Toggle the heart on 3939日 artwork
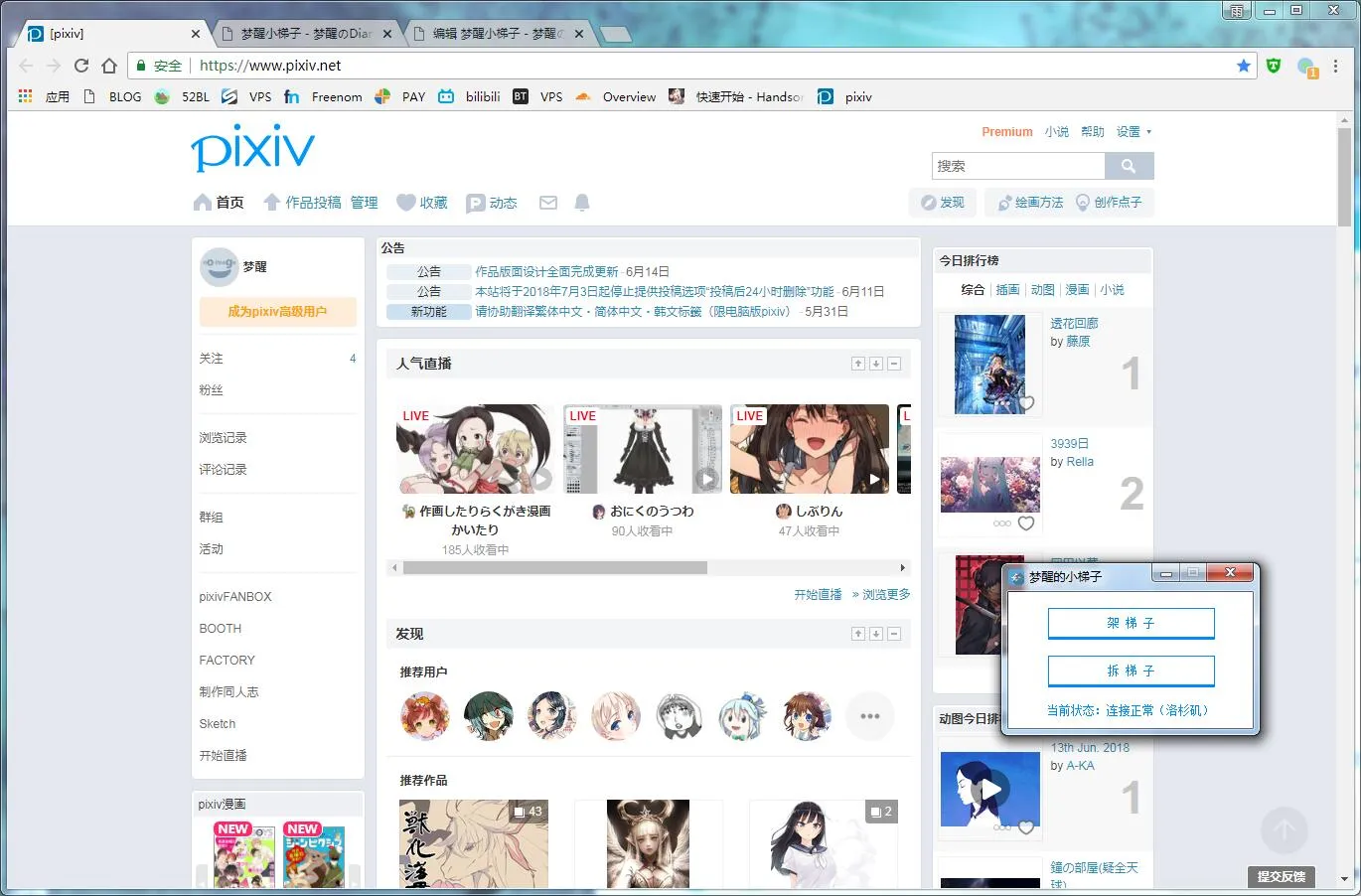The width and height of the screenshot is (1361, 896). coord(1024,523)
